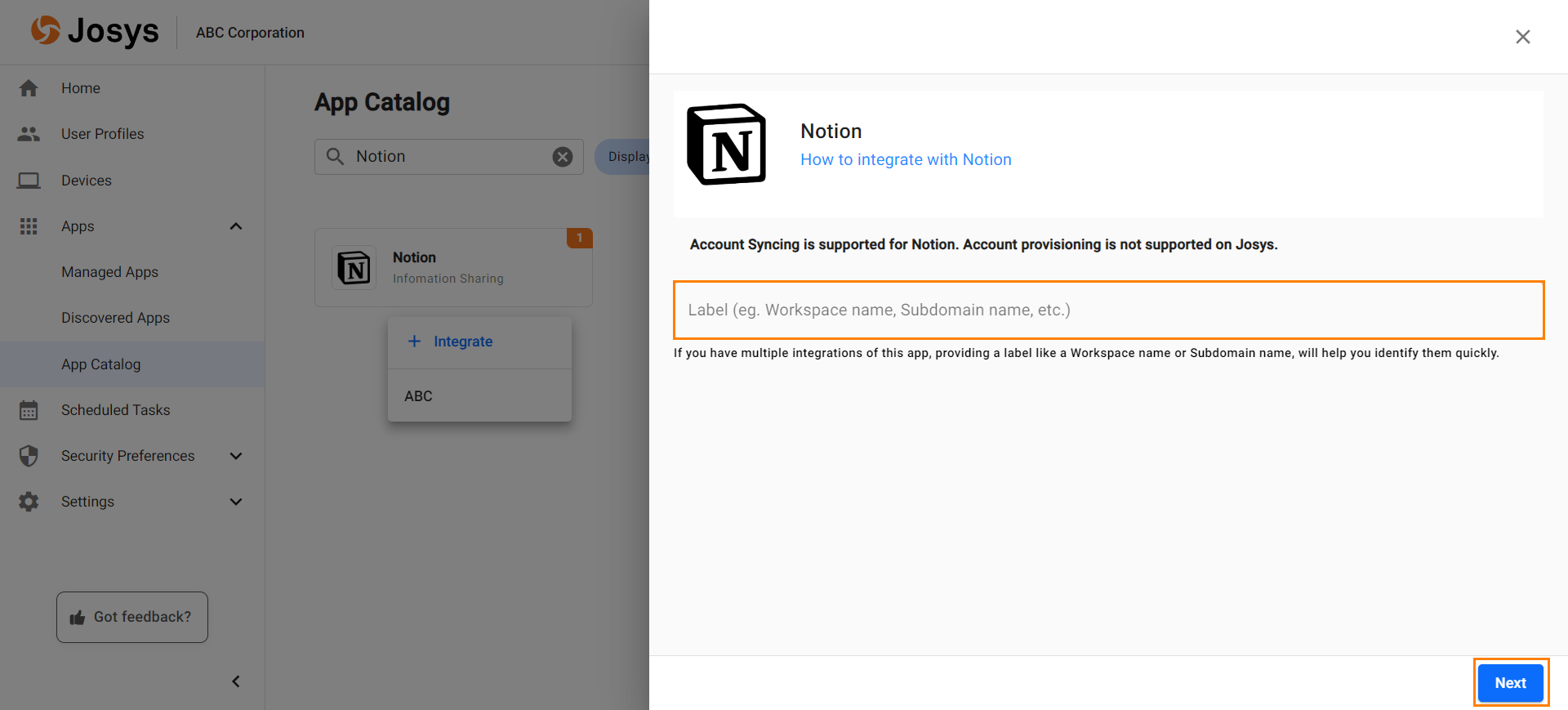Click the Notion integration count badge
This screenshot has height=710, width=1568.
coord(579,238)
